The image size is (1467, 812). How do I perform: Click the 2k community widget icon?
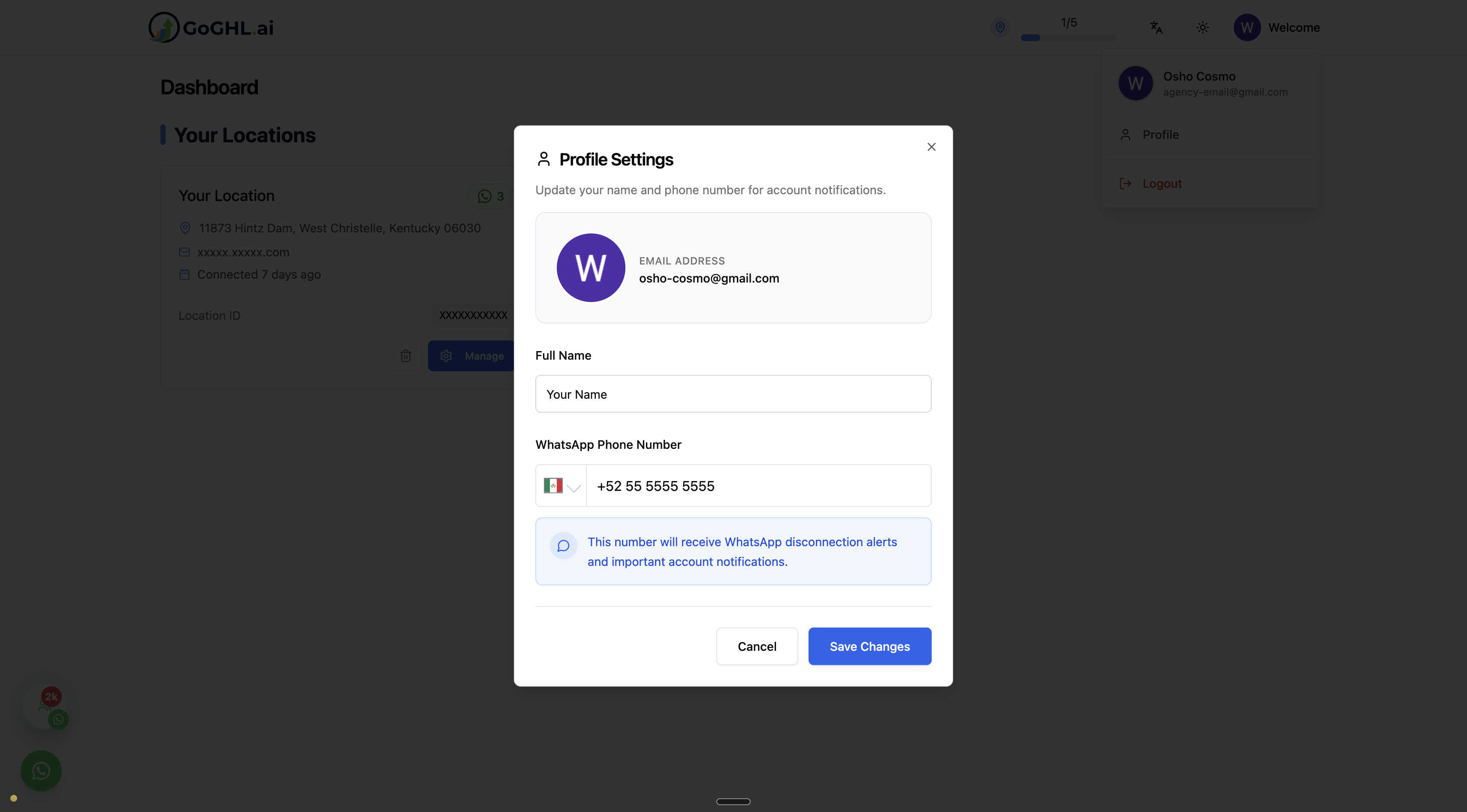(45, 707)
